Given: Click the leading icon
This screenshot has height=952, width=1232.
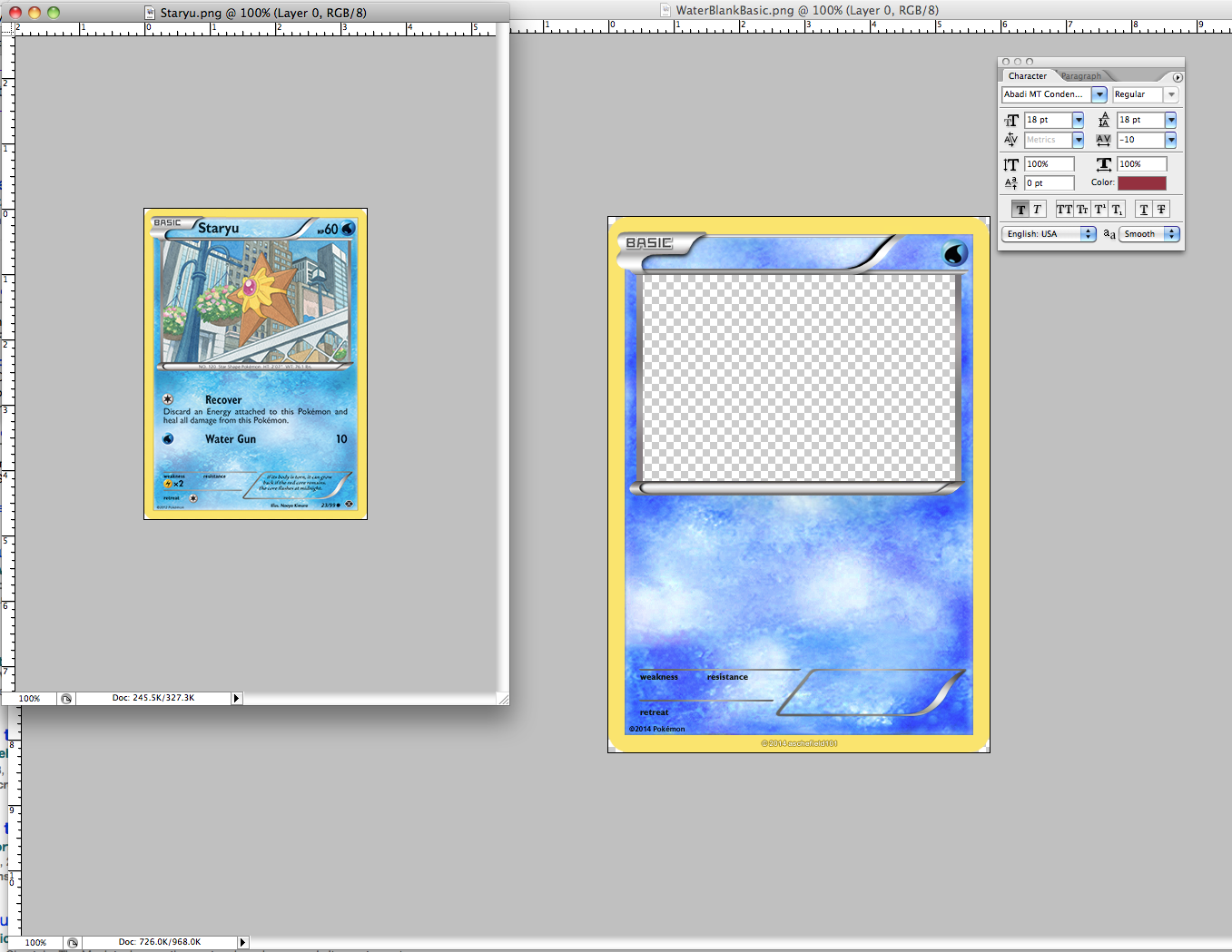Looking at the screenshot, I should (1104, 120).
